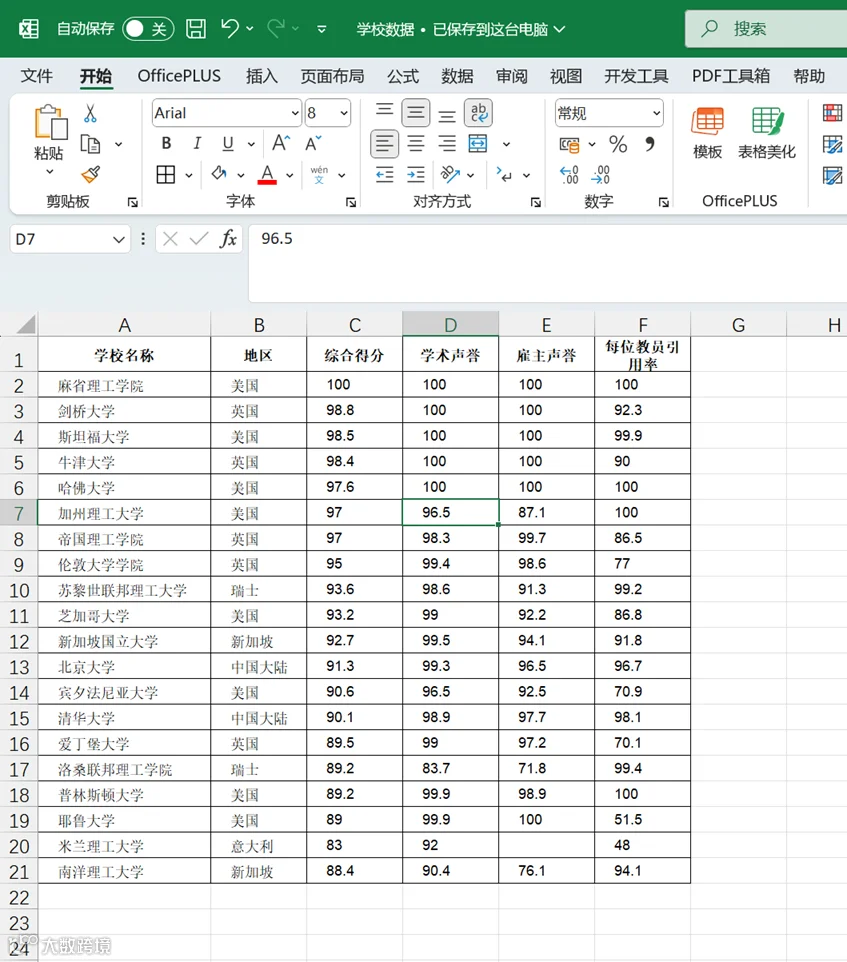Click the Comma Style icon
The width and height of the screenshot is (847, 962).
(x=650, y=144)
